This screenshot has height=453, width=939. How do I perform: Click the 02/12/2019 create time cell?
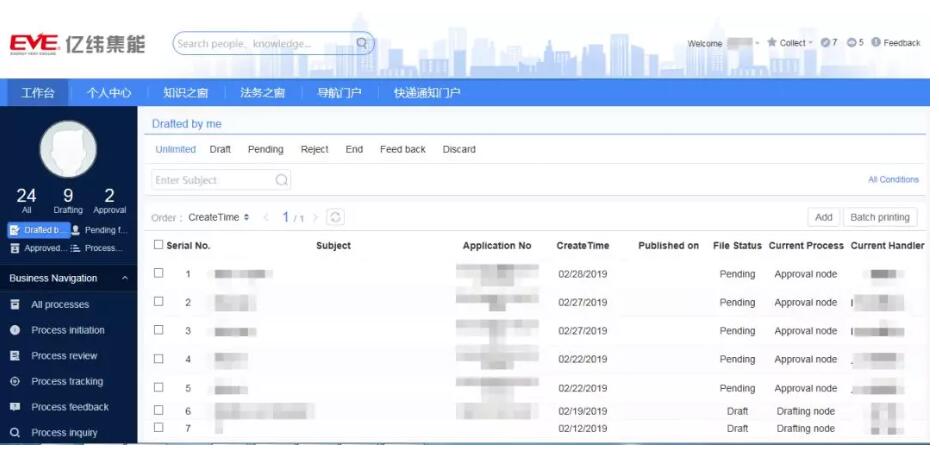coord(582,428)
